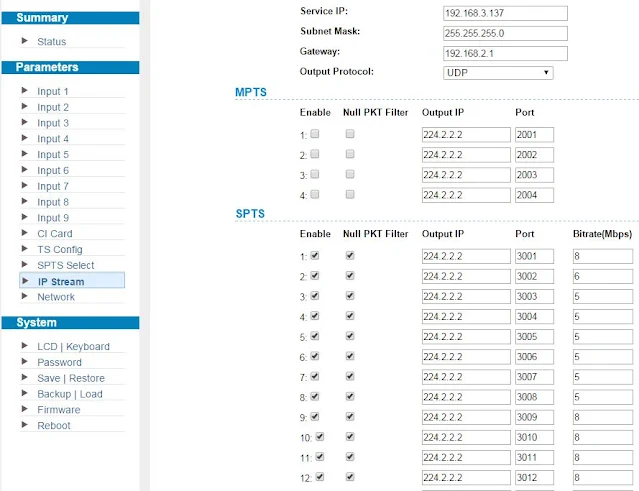Toggle Null PKT Filter for MPTS 1
639x491 pixels.
pos(350,134)
